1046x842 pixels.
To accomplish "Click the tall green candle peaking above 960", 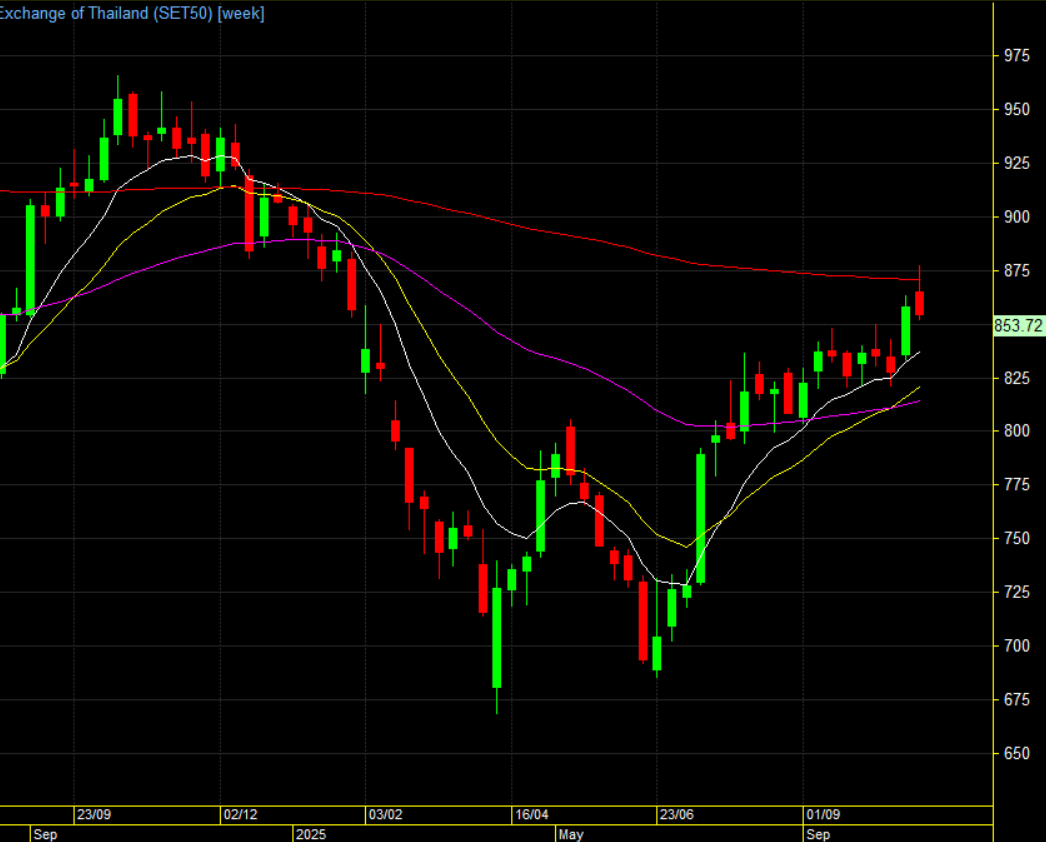I will tap(118, 117).
